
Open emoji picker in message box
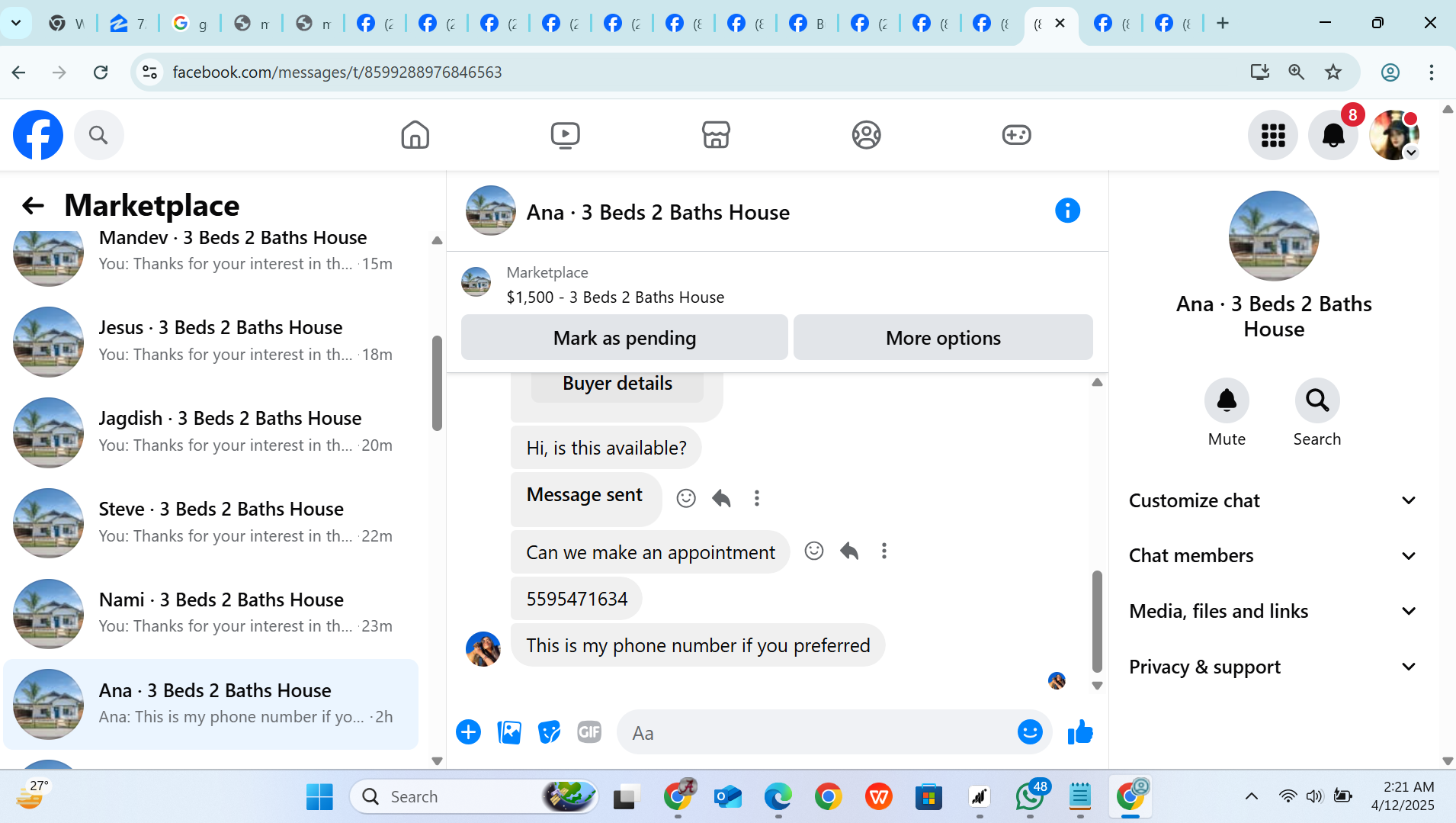tap(1030, 732)
